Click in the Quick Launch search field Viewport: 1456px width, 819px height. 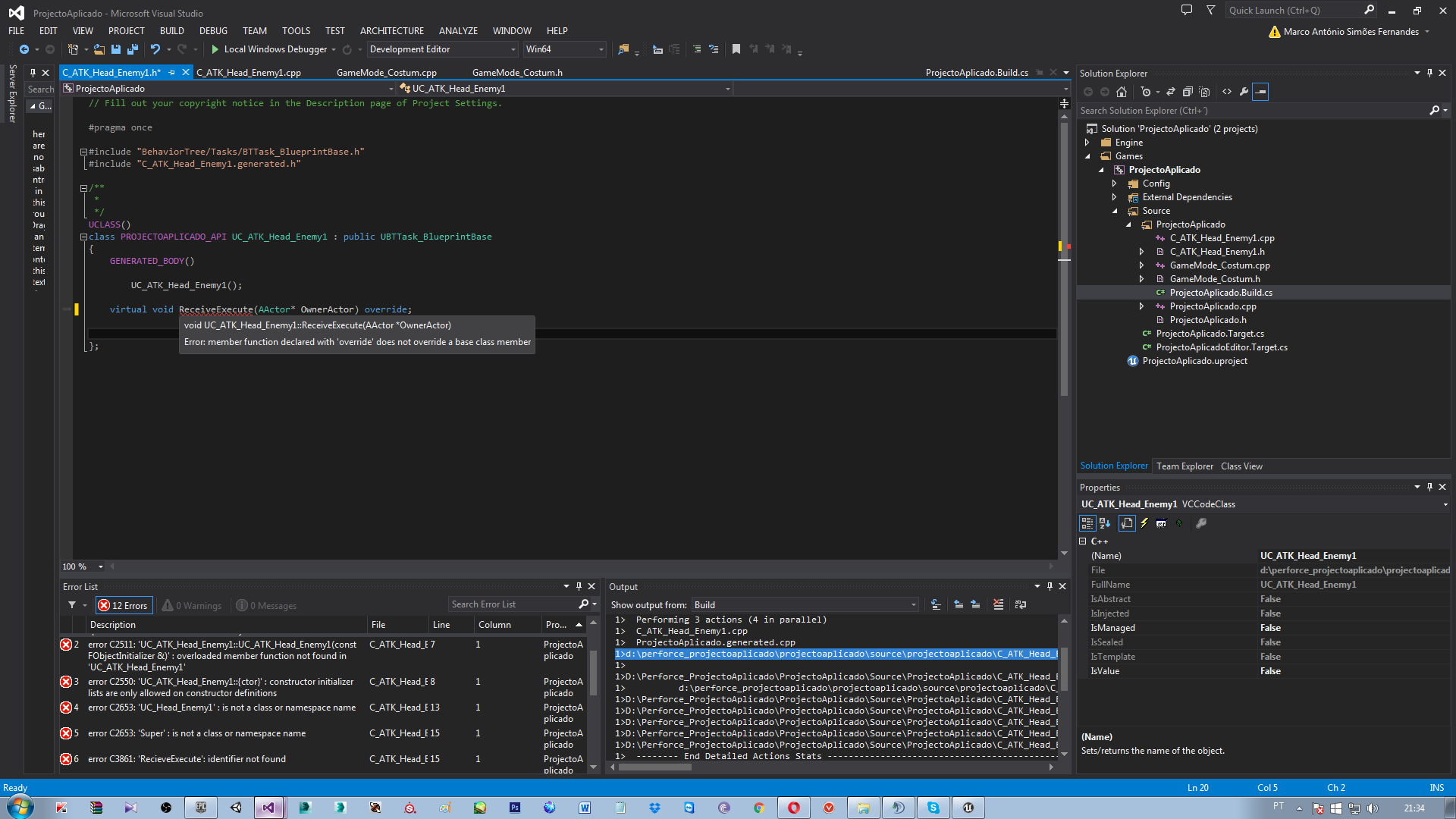click(1294, 11)
